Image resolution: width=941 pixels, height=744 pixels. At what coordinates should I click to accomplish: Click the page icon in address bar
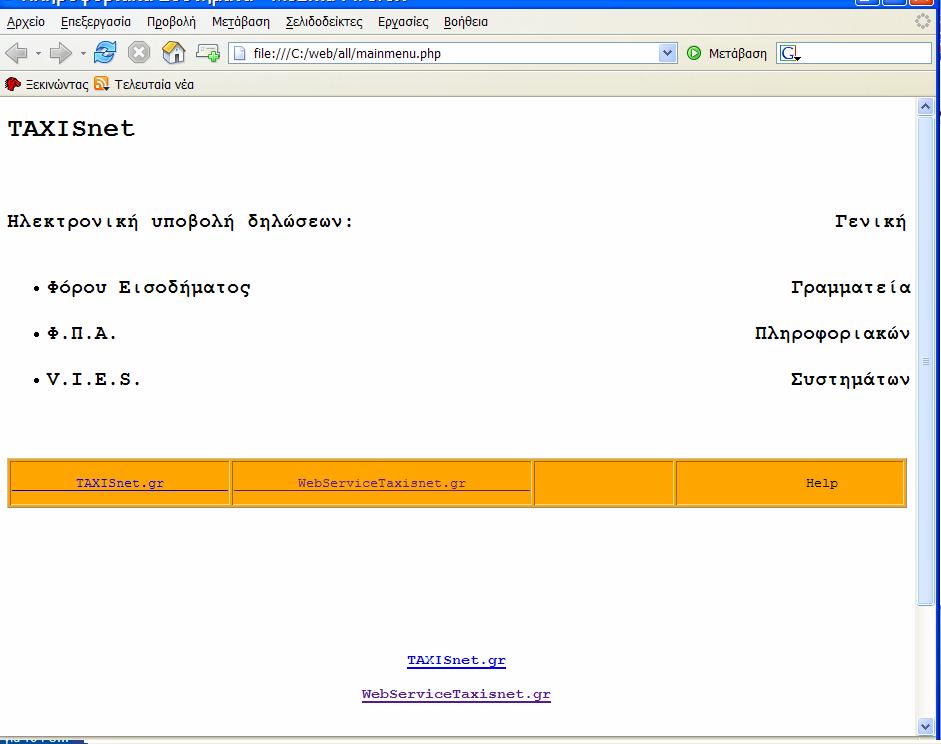(x=239, y=53)
